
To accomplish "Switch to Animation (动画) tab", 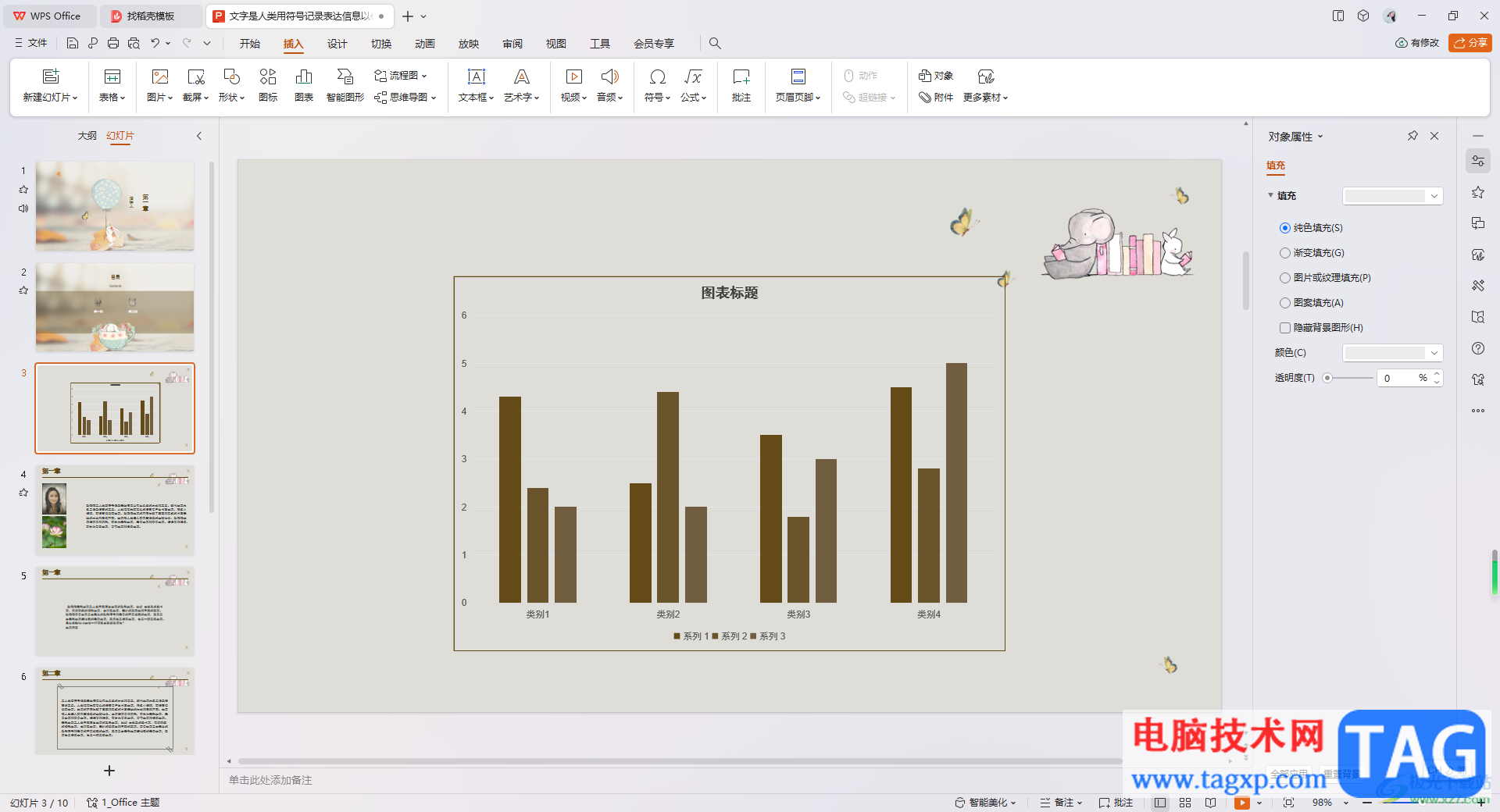I will click(x=425, y=44).
